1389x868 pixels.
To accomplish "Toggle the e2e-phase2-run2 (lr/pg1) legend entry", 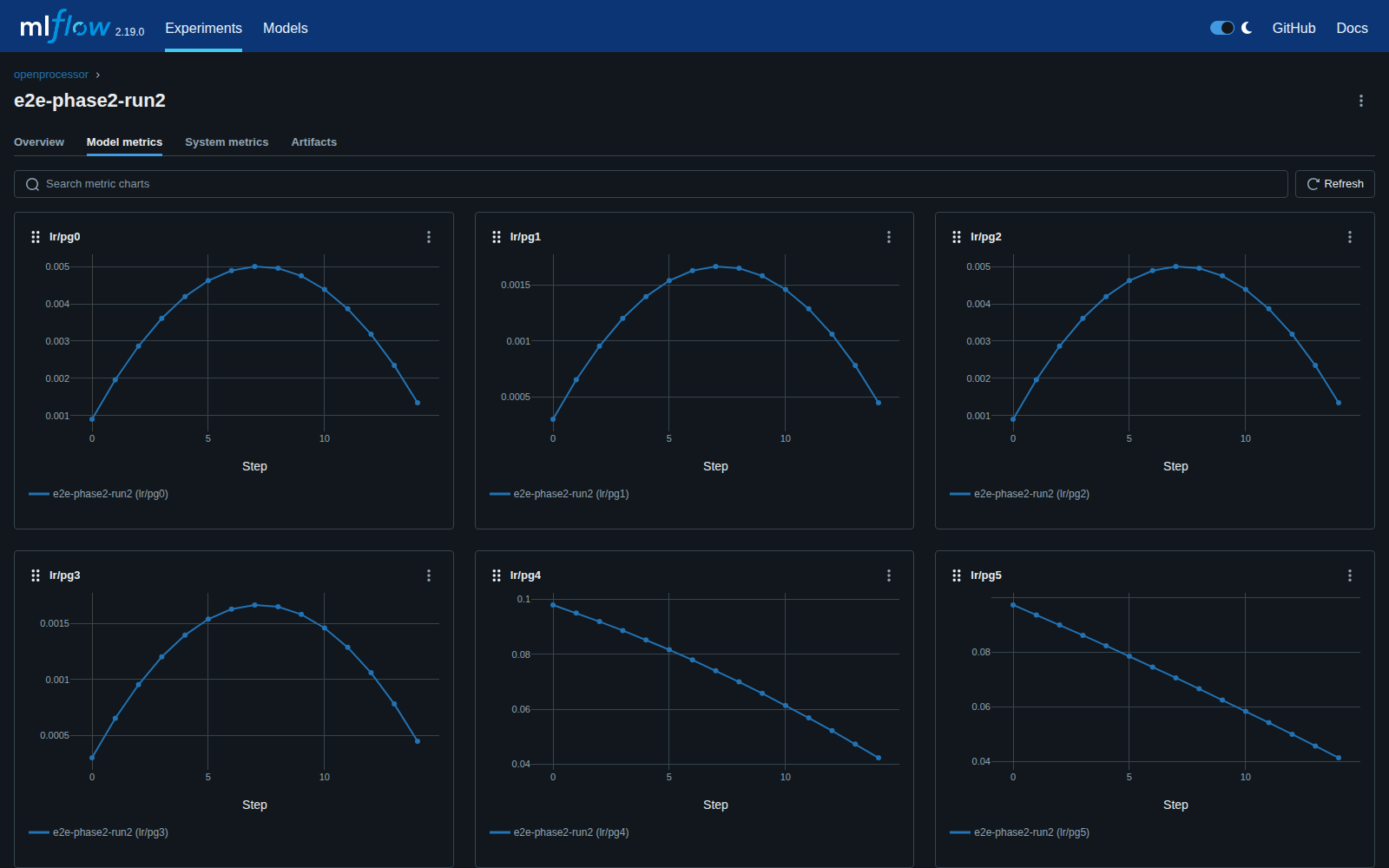I will coord(560,494).
